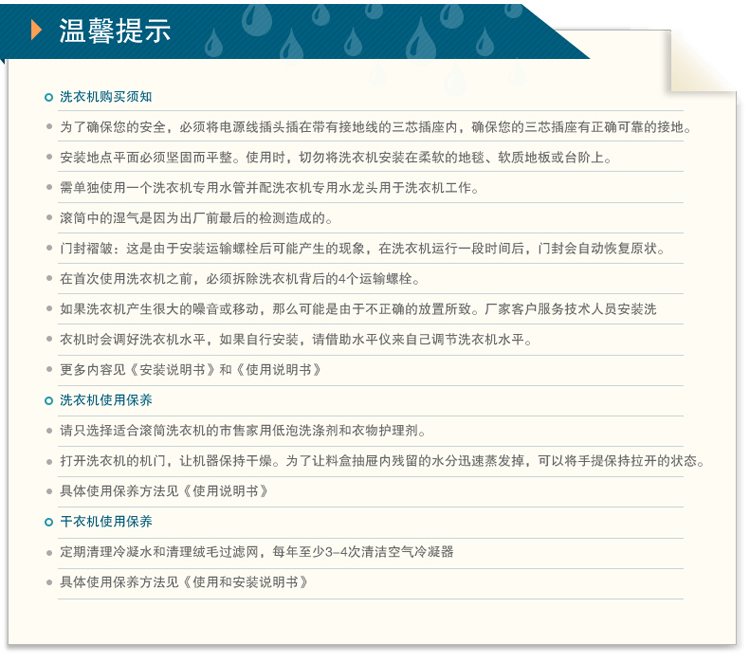750x663 pixels.
Task: Click the circle bullet before 洗衣机使用保养
Action: click(x=49, y=401)
